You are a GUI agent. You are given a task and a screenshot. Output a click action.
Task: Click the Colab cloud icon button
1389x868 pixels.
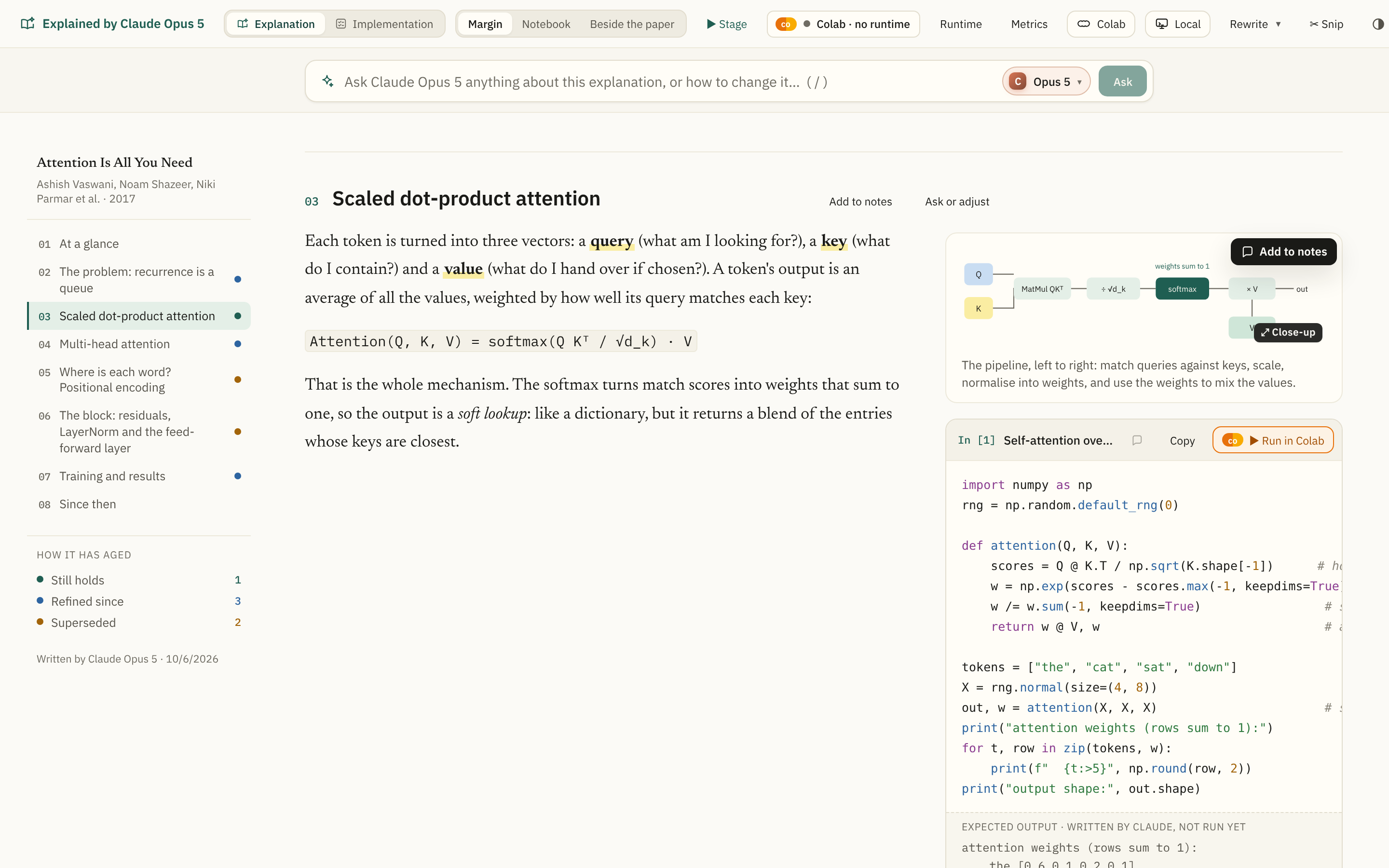point(1100,24)
